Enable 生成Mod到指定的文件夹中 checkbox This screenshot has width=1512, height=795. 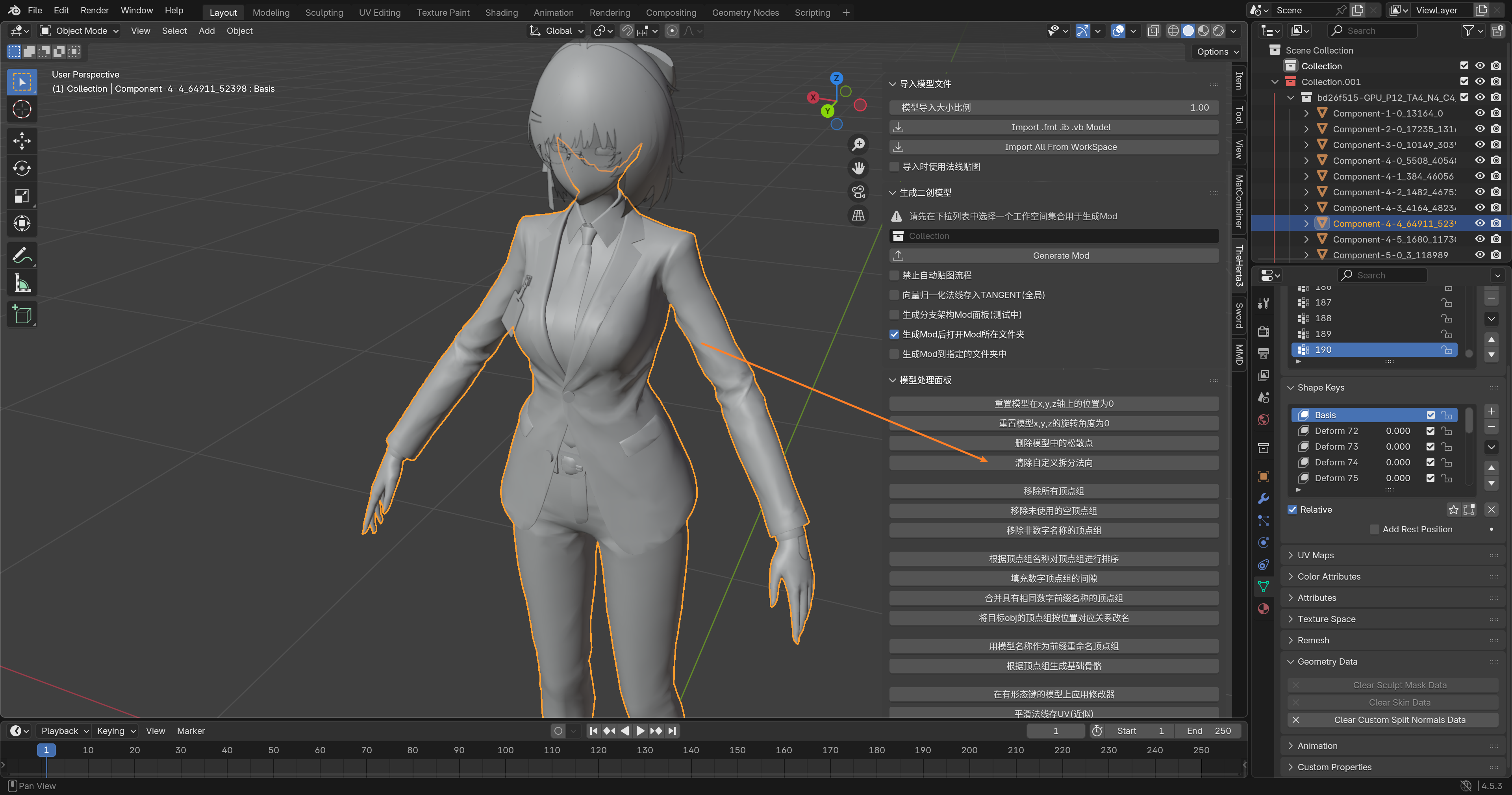tap(894, 354)
